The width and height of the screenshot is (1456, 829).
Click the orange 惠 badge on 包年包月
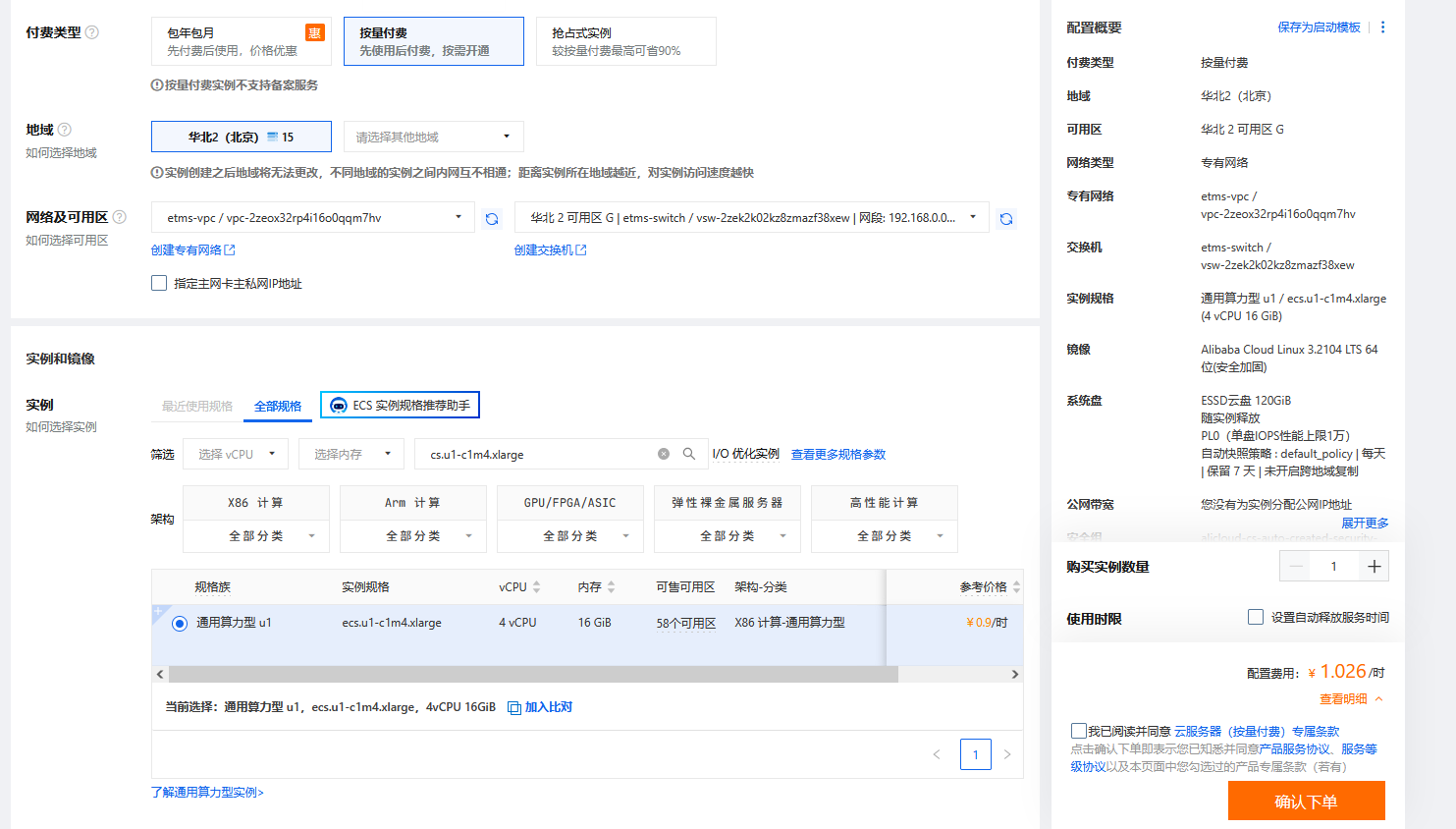[315, 32]
